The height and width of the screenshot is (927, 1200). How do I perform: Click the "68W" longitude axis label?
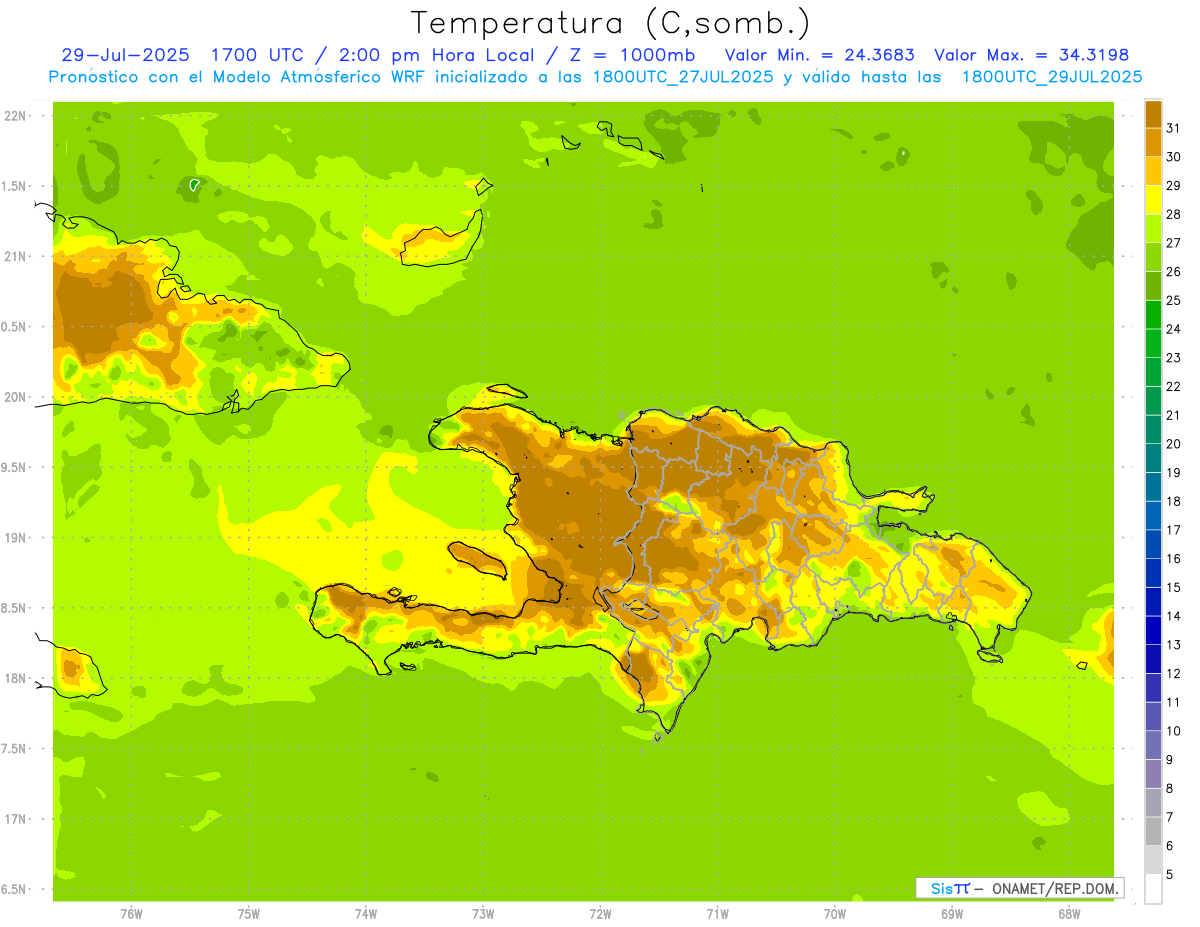(x=1069, y=913)
